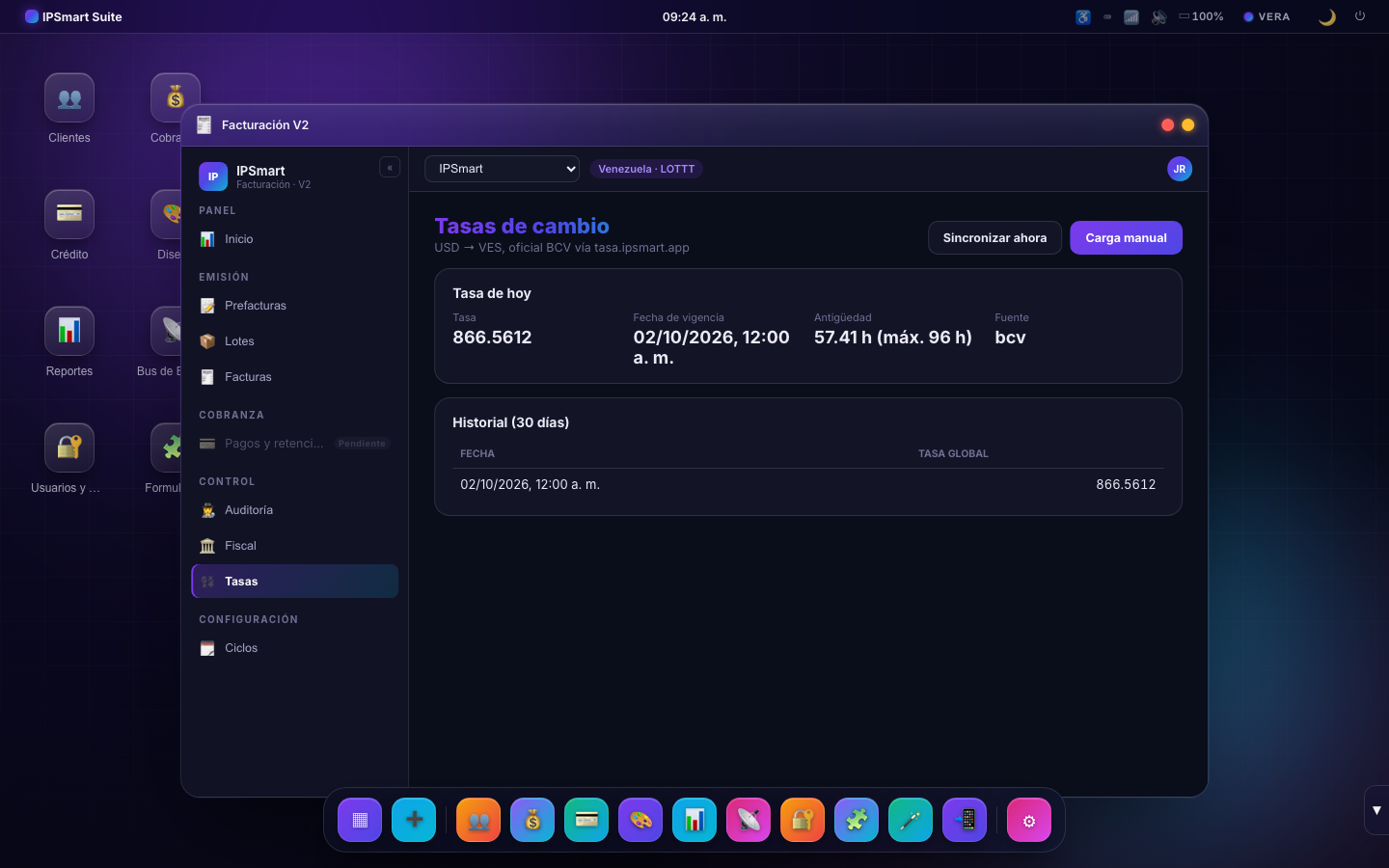The height and width of the screenshot is (868, 1389).
Task: Expand the panel arrow at bottom right
Action: (x=1376, y=810)
